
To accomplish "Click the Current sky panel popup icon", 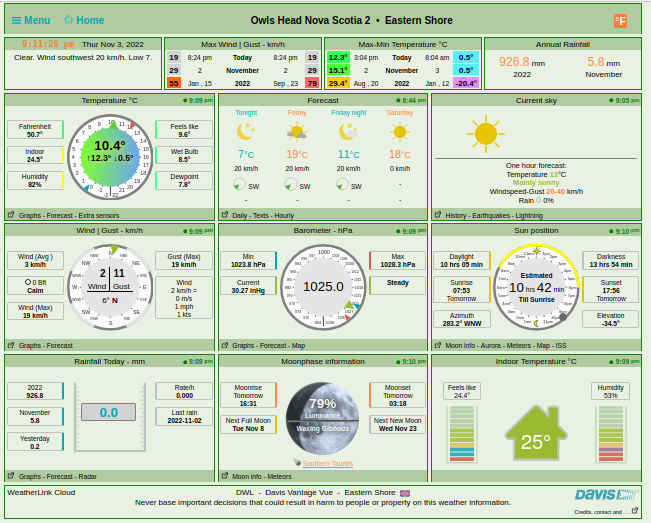I will 438,215.
